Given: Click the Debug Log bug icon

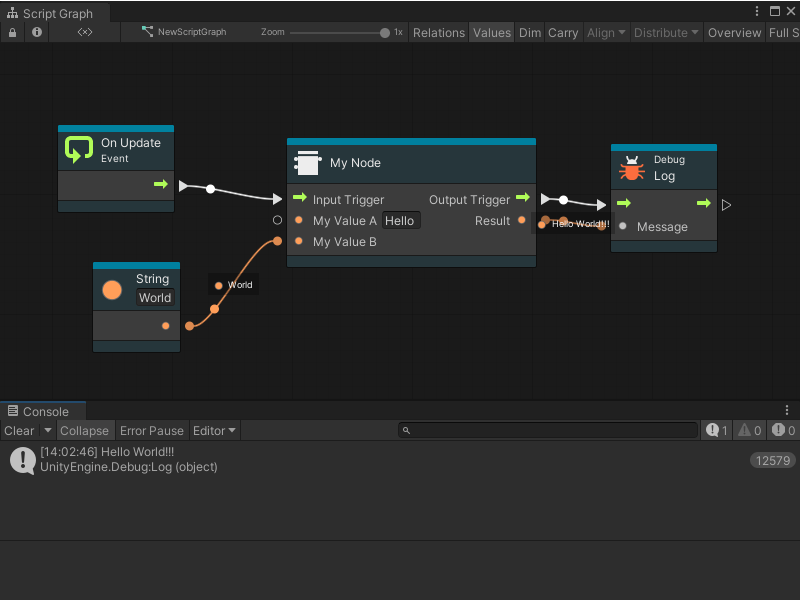Looking at the screenshot, I should click(631, 168).
